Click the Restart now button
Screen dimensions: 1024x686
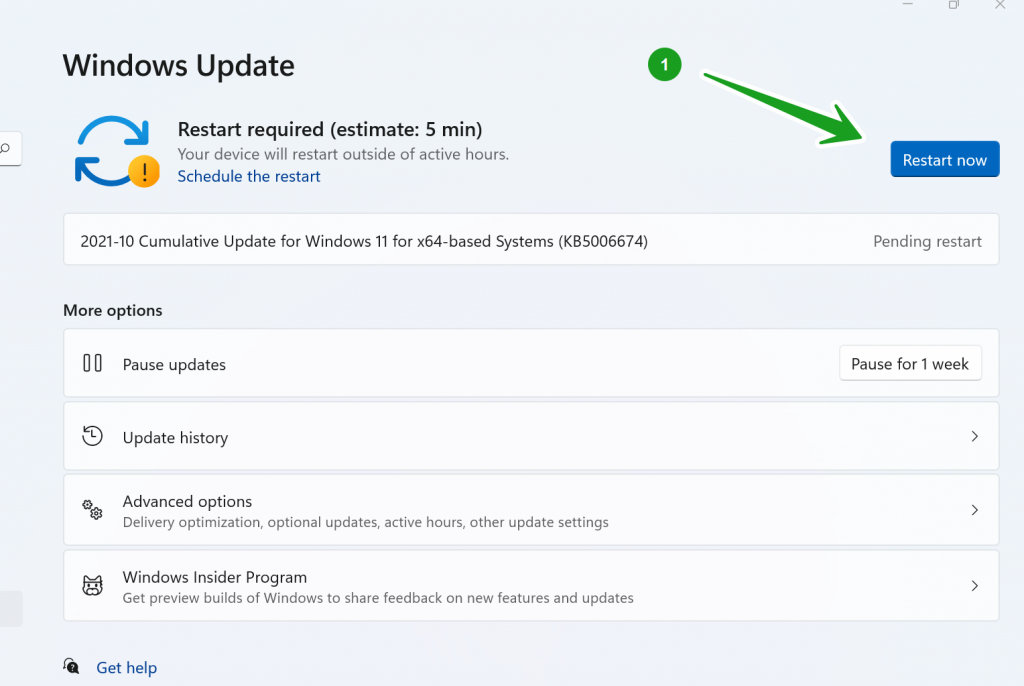tap(944, 159)
